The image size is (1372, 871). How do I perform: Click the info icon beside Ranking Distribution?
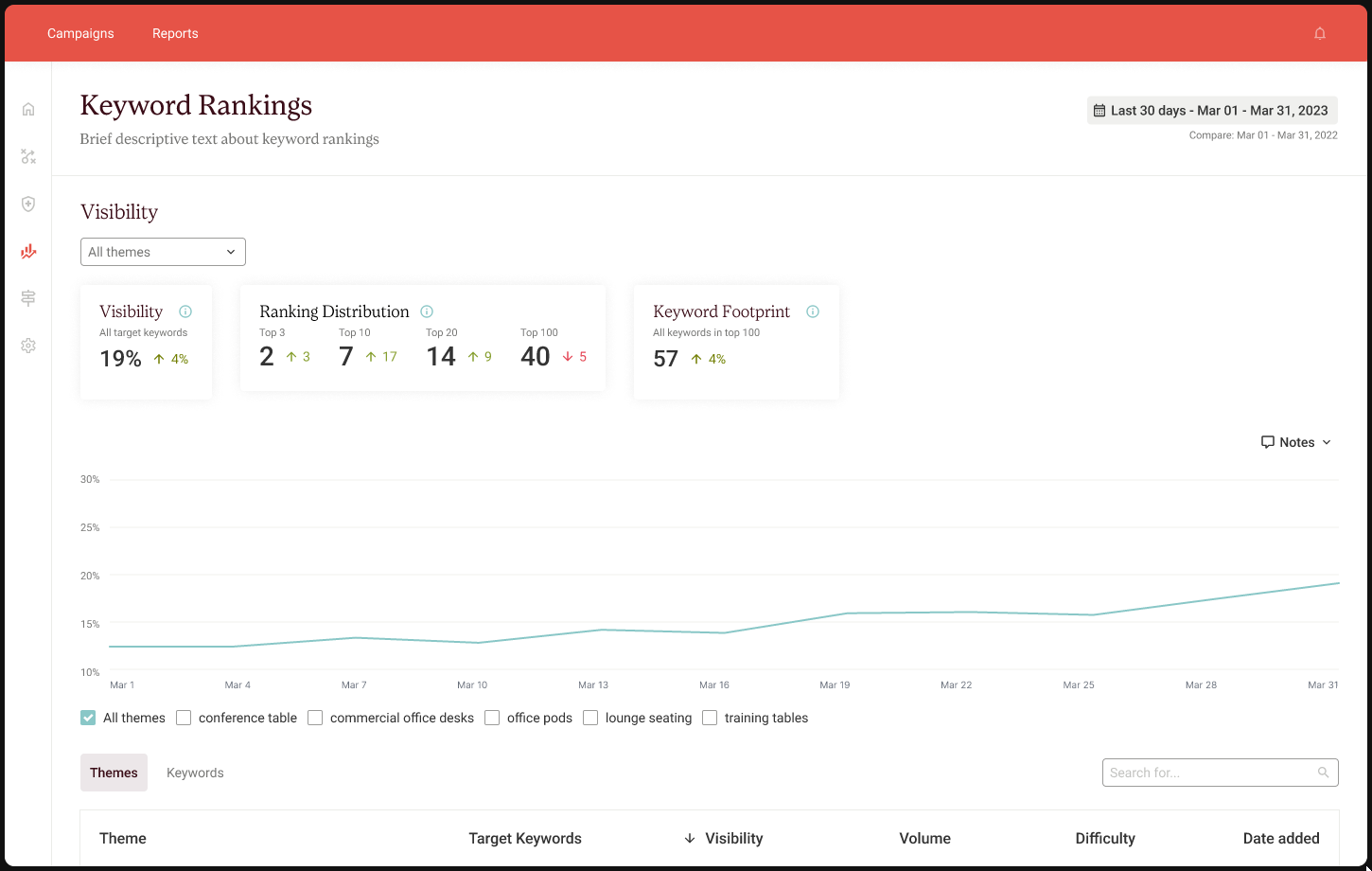point(427,311)
